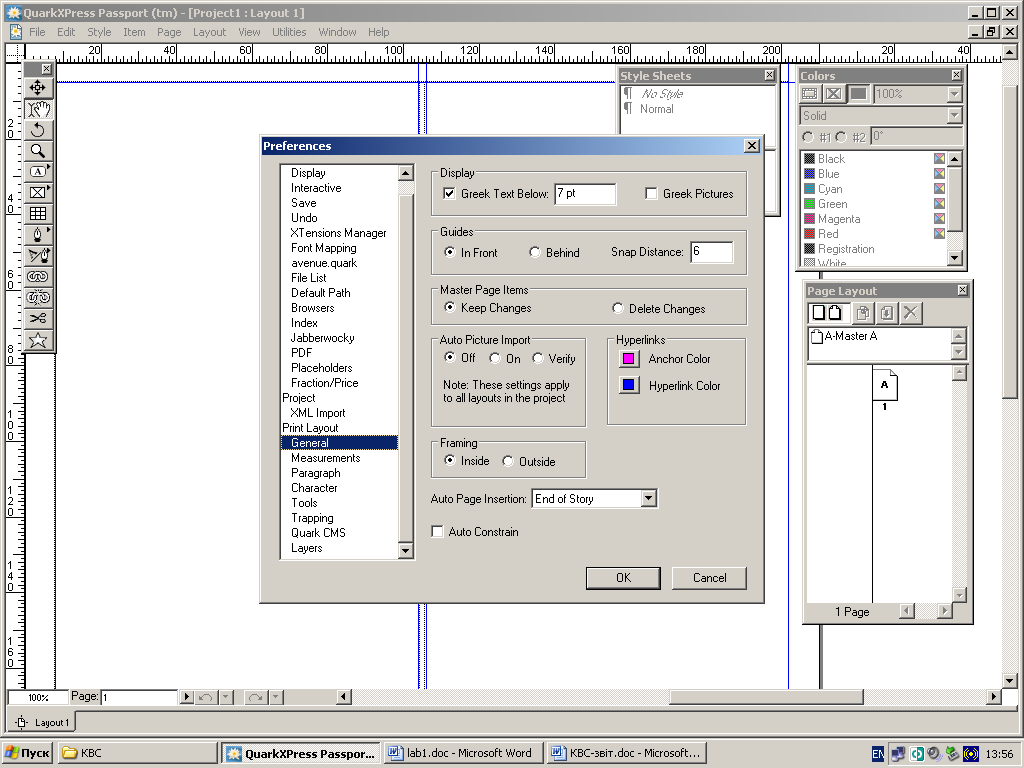1024x768 pixels.
Task: Click page A thumbnail in Page Layout
Action: point(885,385)
